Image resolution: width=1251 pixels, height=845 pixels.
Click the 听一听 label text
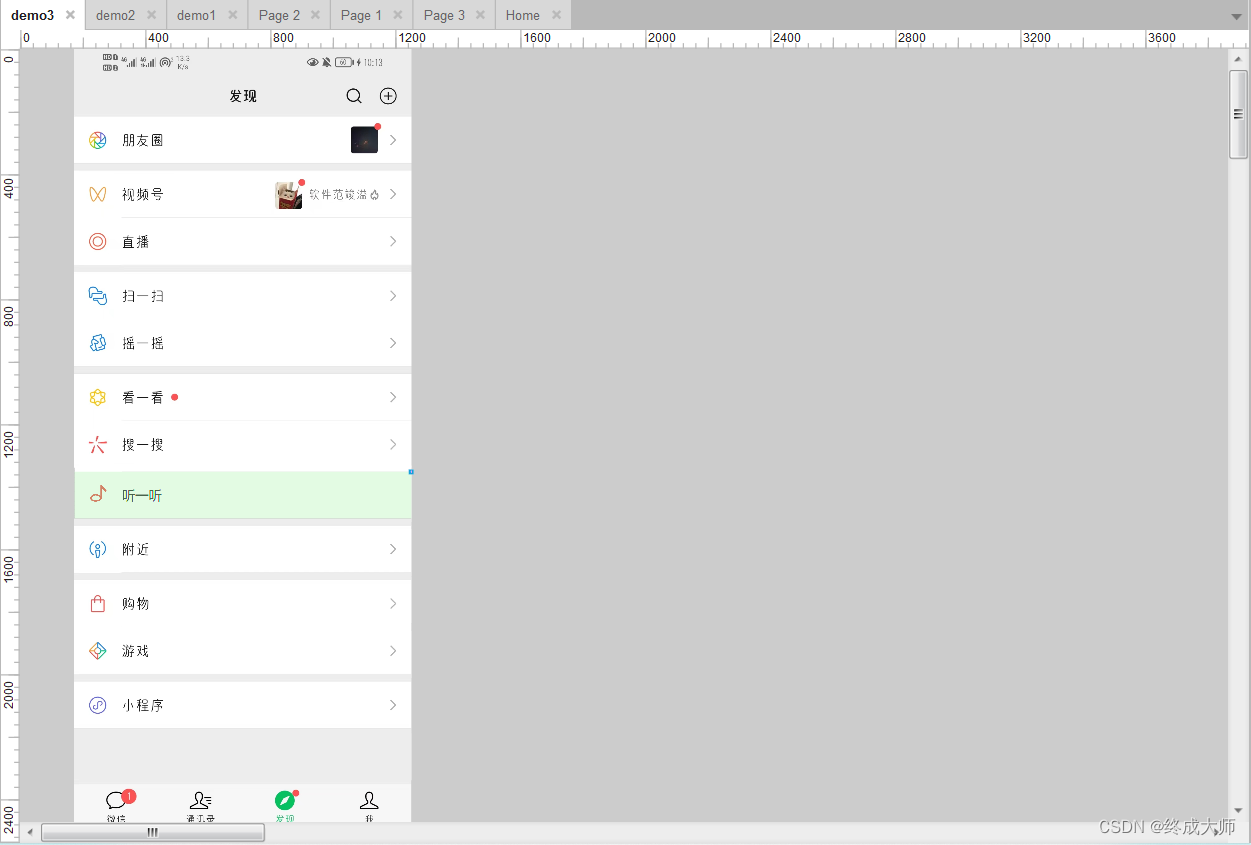(142, 496)
